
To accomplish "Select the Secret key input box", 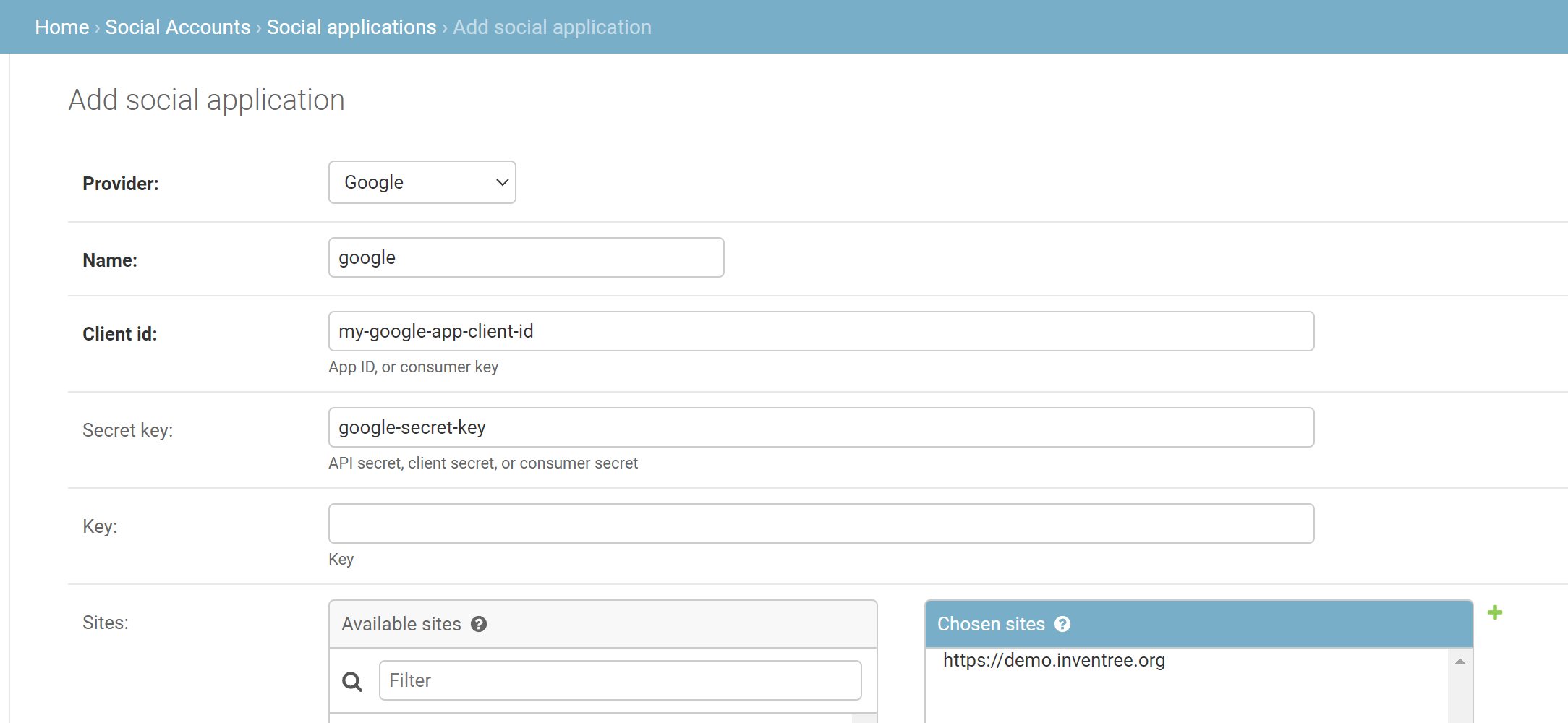I will tap(821, 427).
